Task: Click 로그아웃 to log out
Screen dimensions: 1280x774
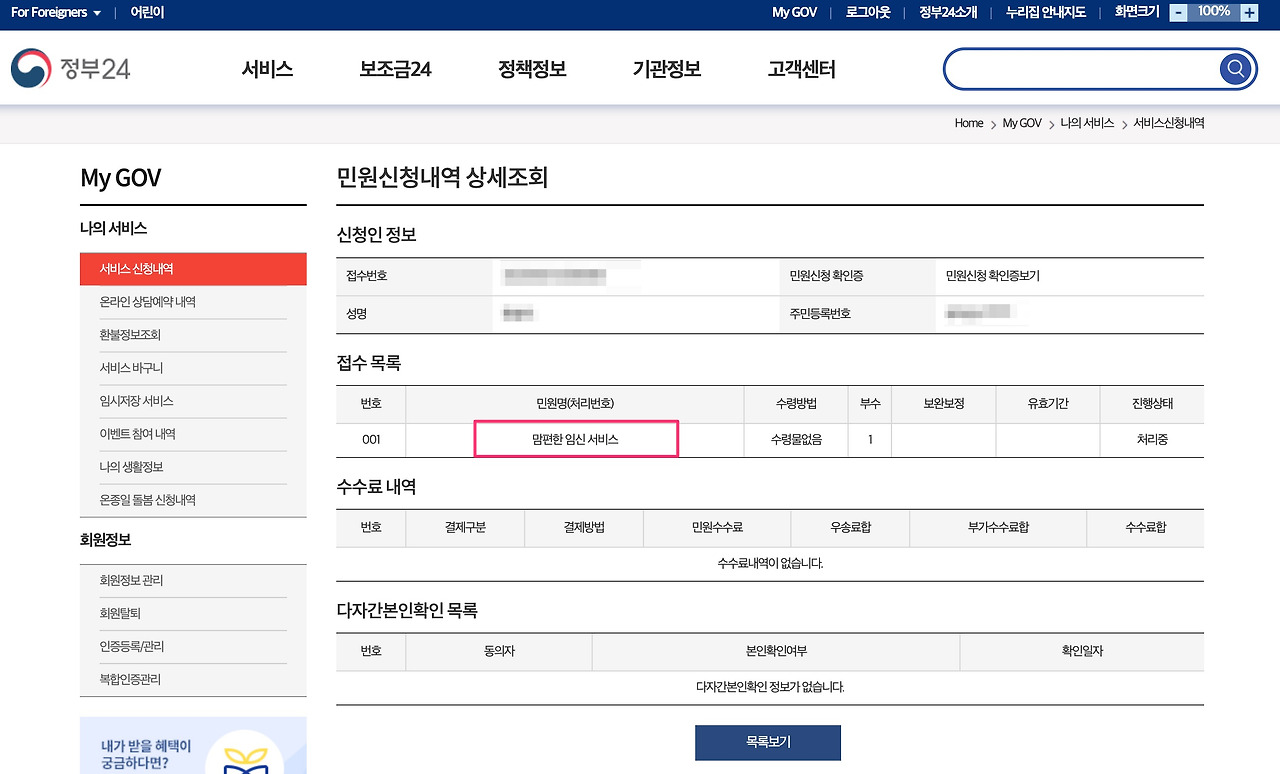Action: pos(868,12)
